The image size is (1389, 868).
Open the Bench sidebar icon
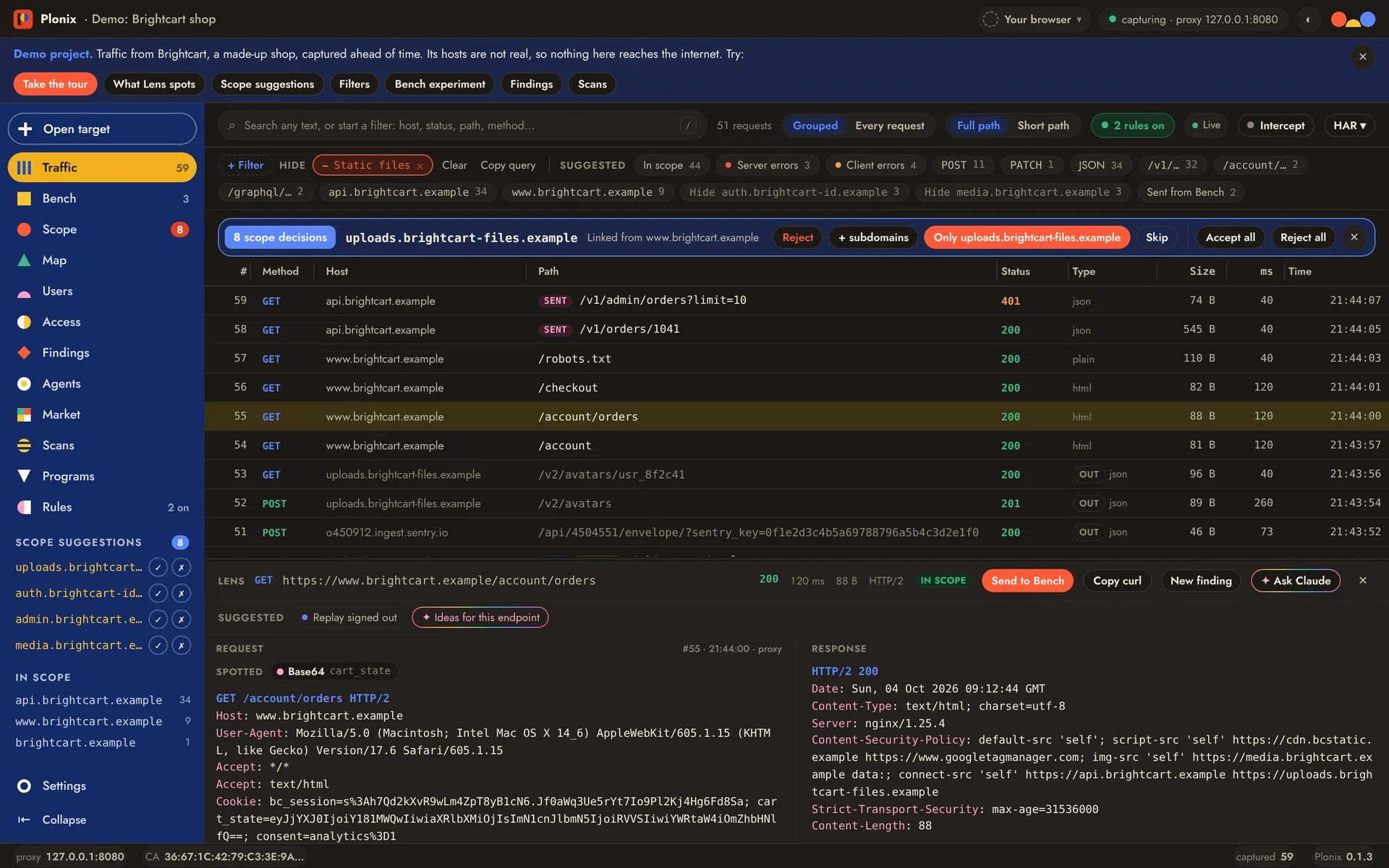24,198
